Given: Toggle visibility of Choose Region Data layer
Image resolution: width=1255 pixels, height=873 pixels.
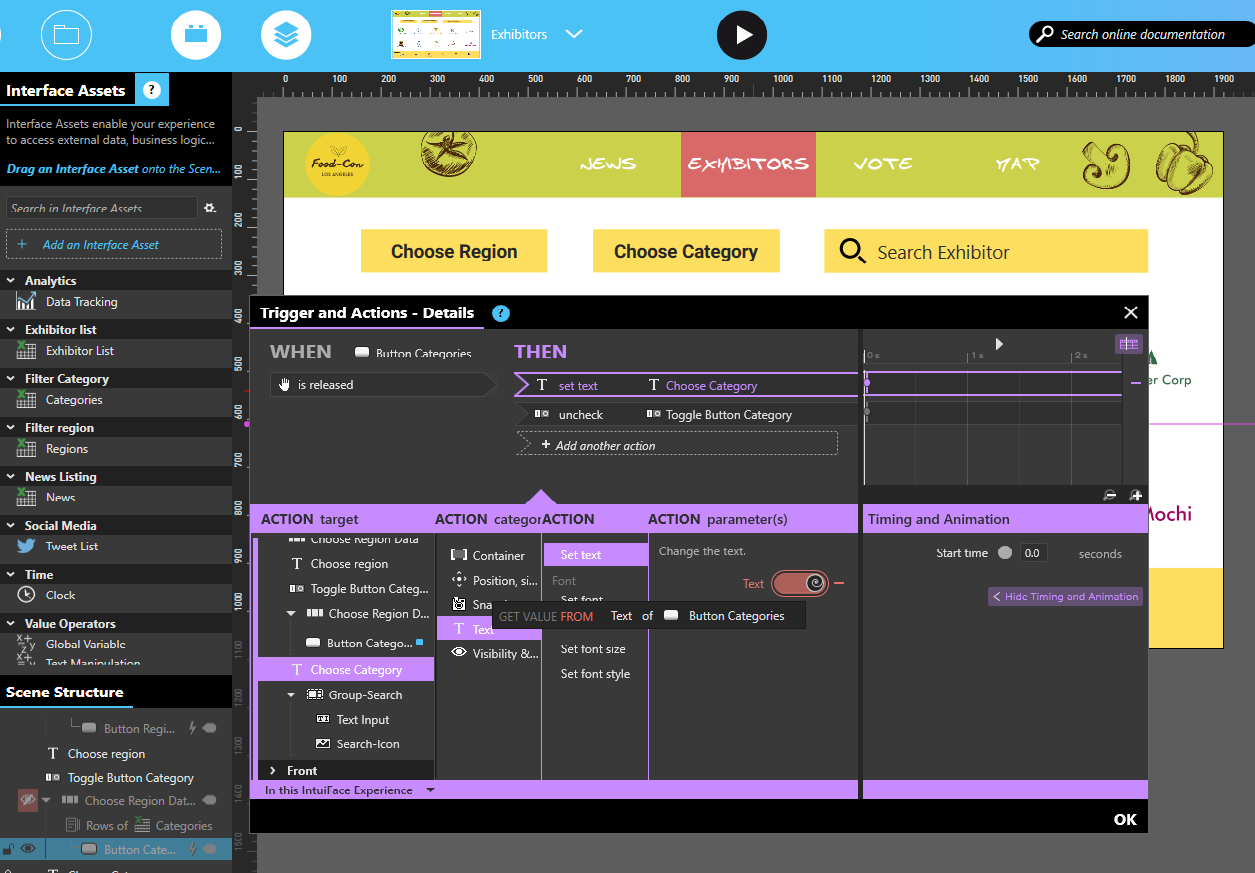Looking at the screenshot, I should [x=28, y=800].
